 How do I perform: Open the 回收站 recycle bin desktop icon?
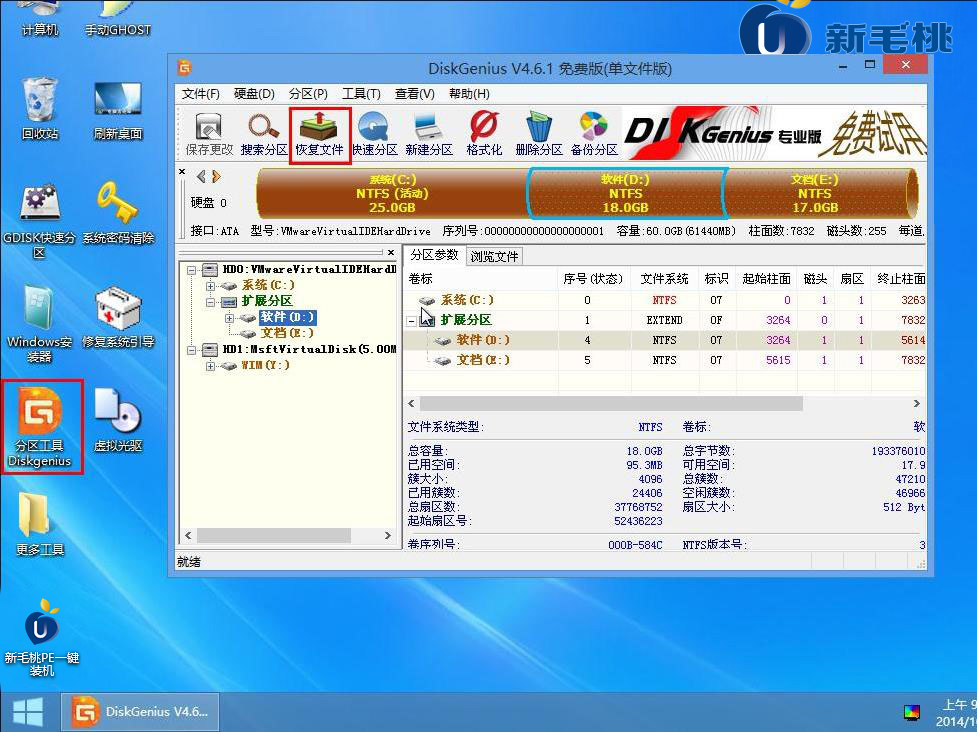coord(40,108)
